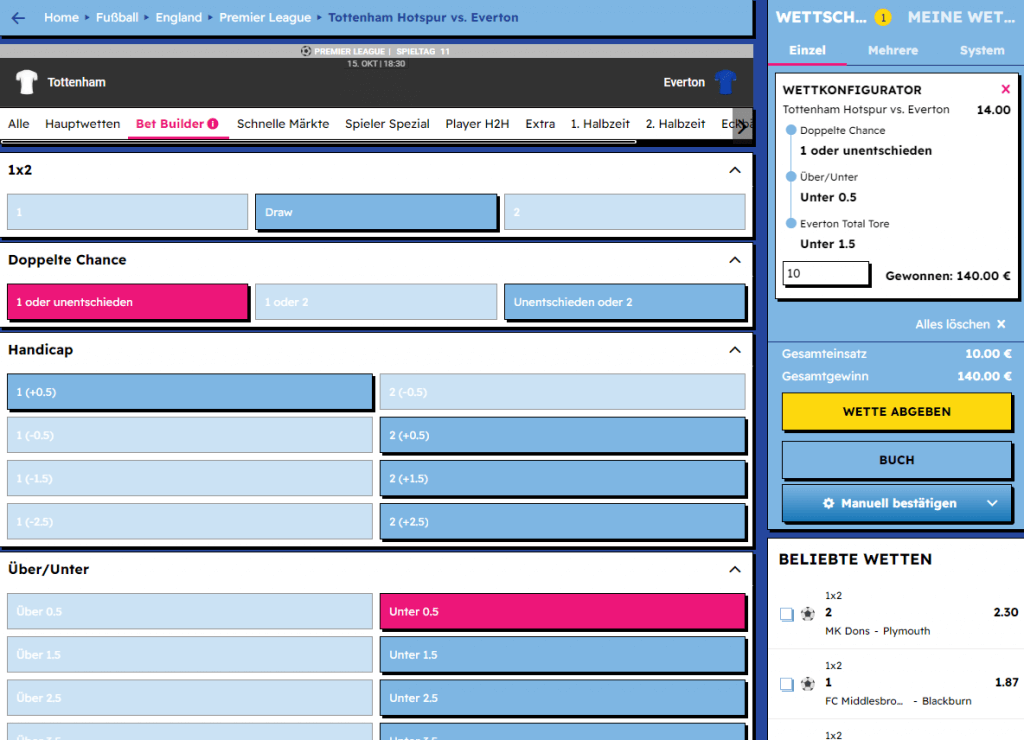Go to the Home breadcrumb
Image resolution: width=1024 pixels, height=740 pixels.
tap(61, 18)
